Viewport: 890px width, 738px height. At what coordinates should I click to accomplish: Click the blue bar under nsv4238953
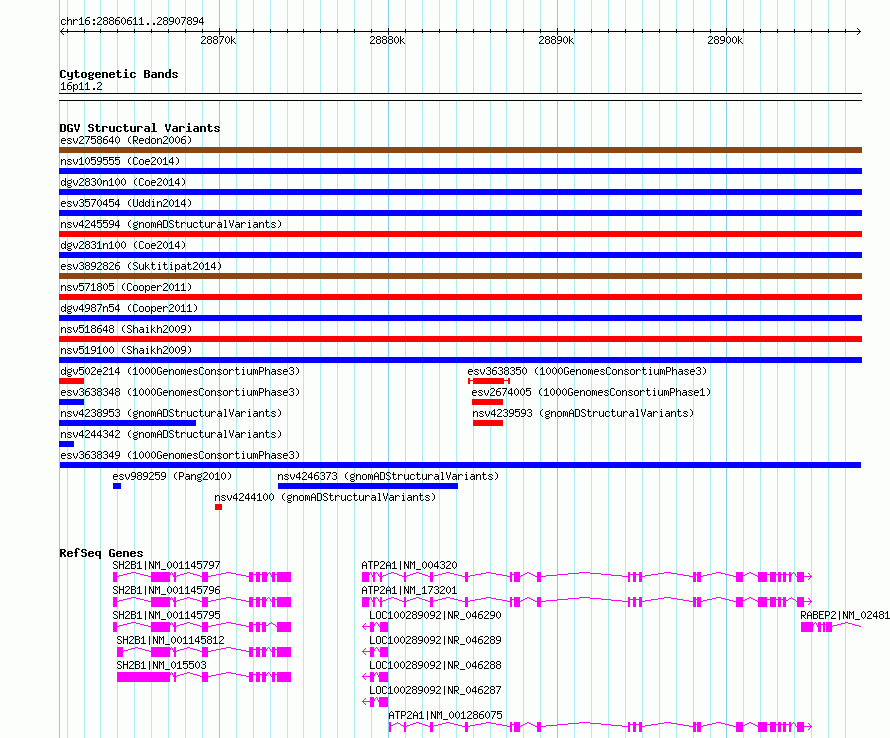click(x=128, y=423)
